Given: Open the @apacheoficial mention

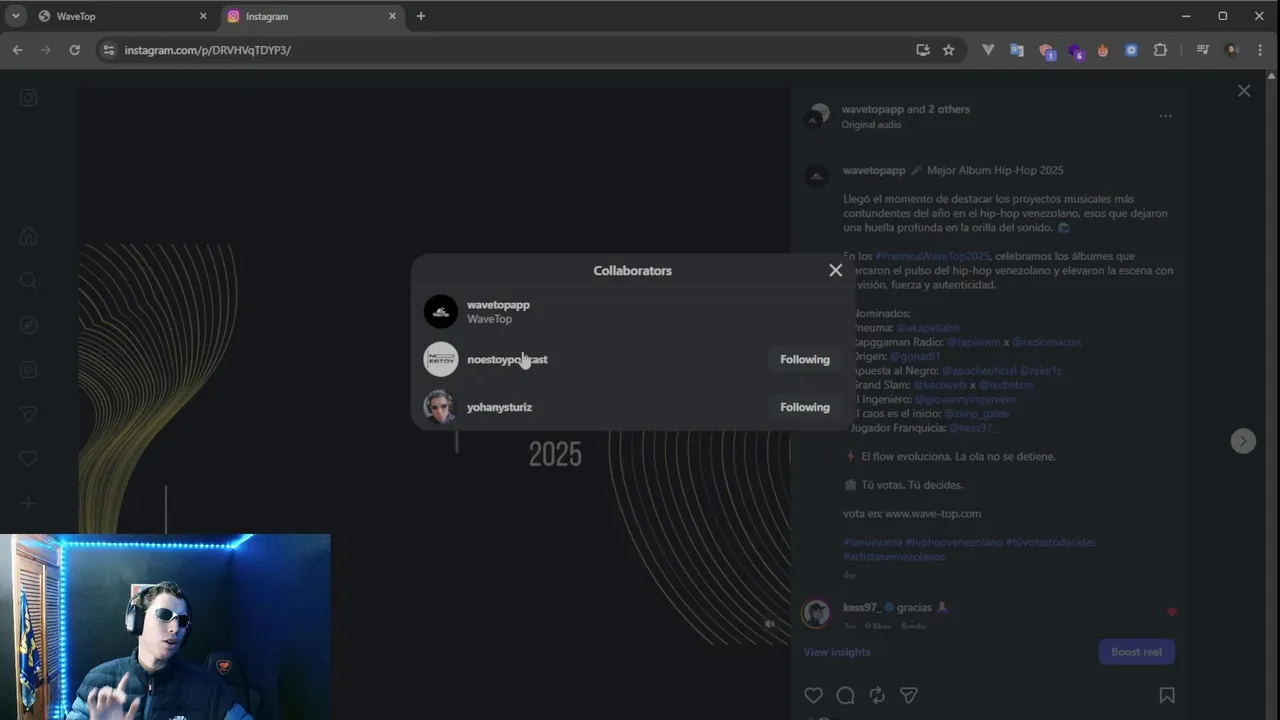Looking at the screenshot, I should click(x=979, y=370).
